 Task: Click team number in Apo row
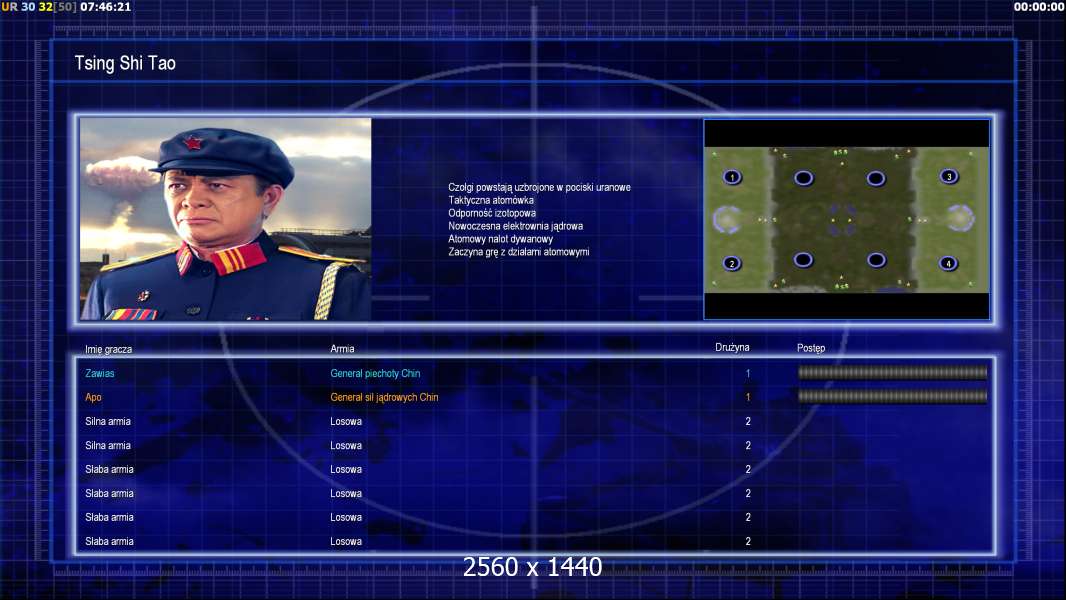click(x=748, y=397)
